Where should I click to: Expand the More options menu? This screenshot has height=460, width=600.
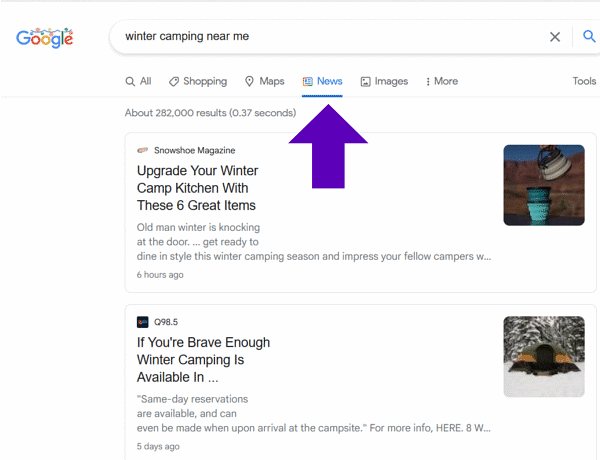click(441, 81)
